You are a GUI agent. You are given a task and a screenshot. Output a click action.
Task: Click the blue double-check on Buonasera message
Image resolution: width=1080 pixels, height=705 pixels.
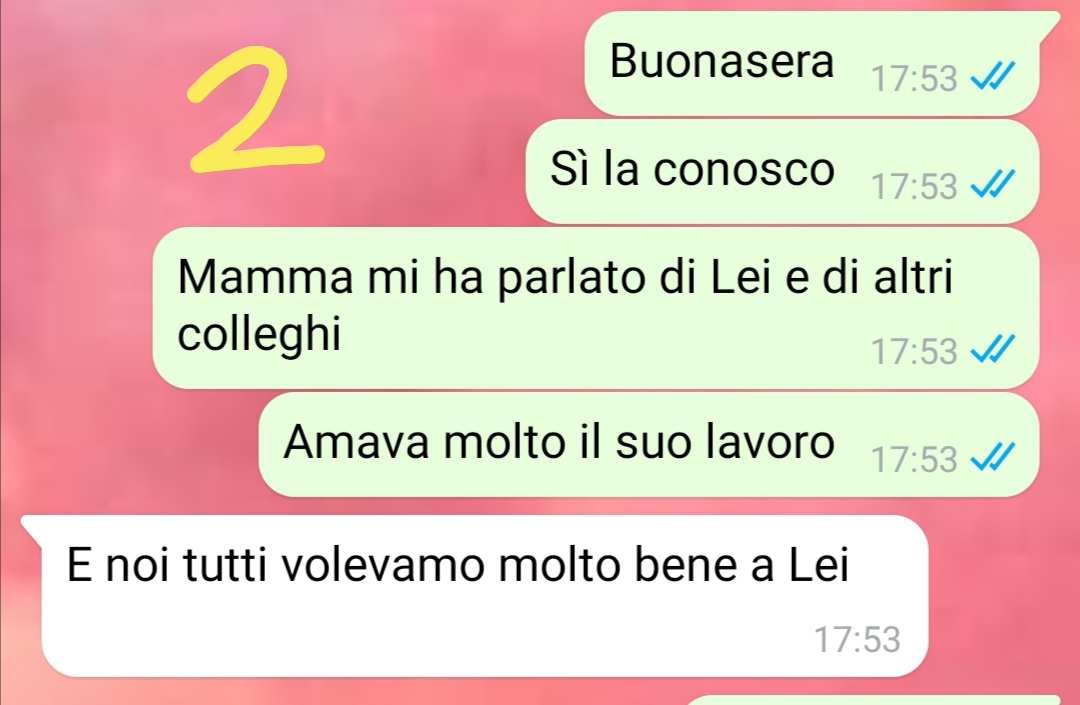[x=993, y=76]
